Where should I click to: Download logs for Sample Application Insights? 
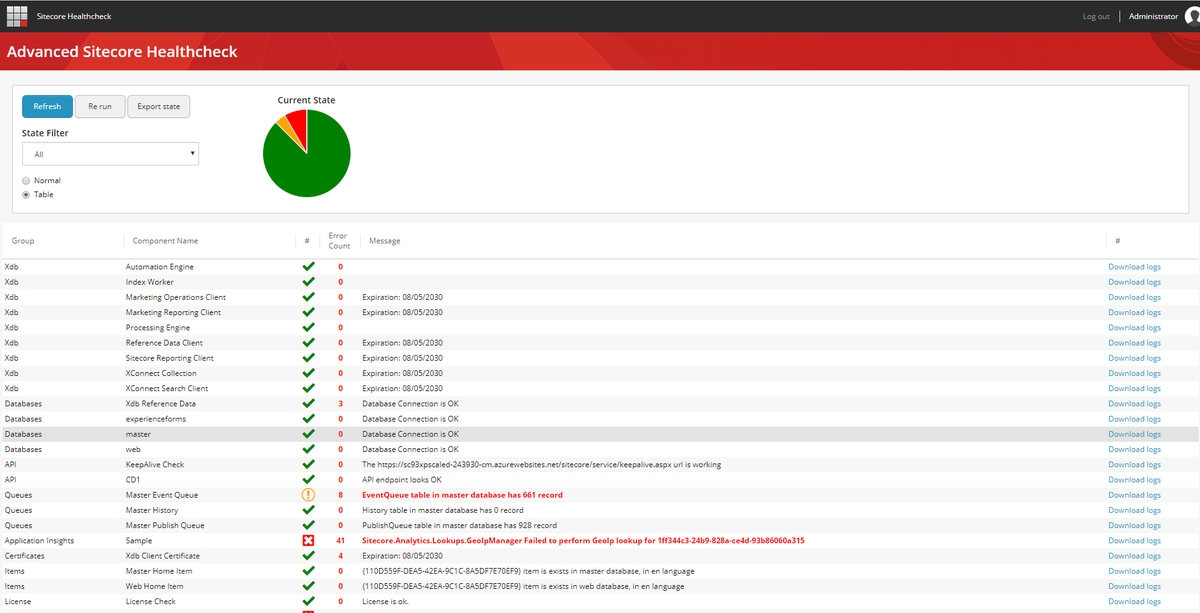click(1134, 541)
